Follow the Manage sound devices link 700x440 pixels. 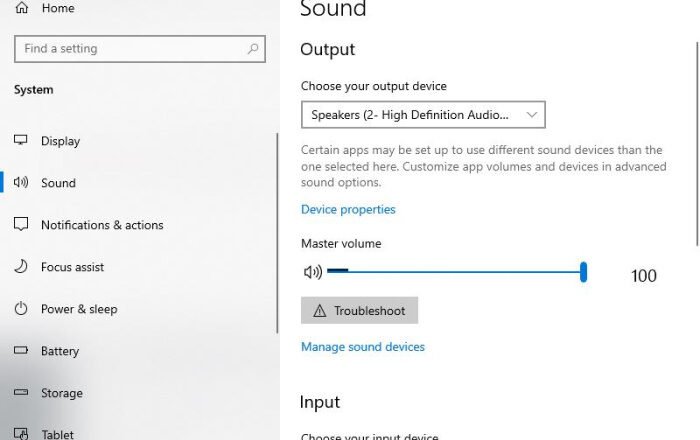coord(363,347)
